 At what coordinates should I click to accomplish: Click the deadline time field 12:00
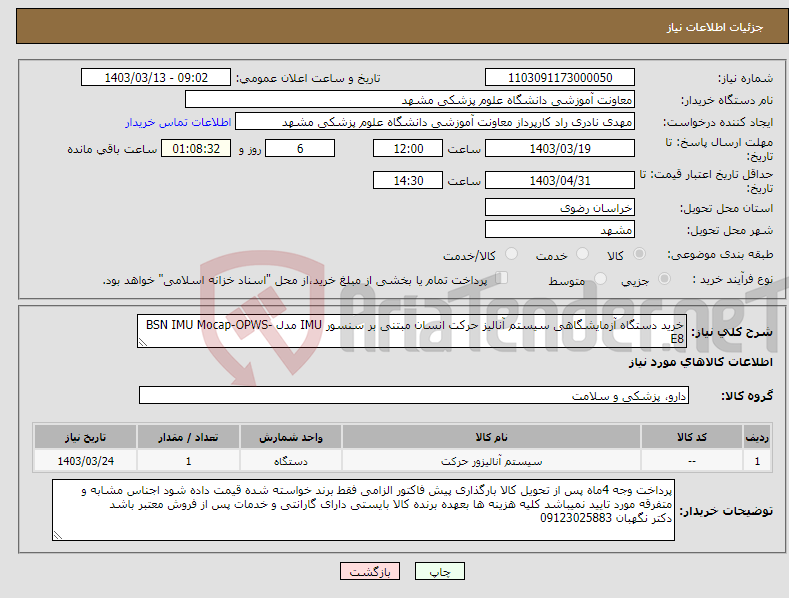(x=408, y=148)
